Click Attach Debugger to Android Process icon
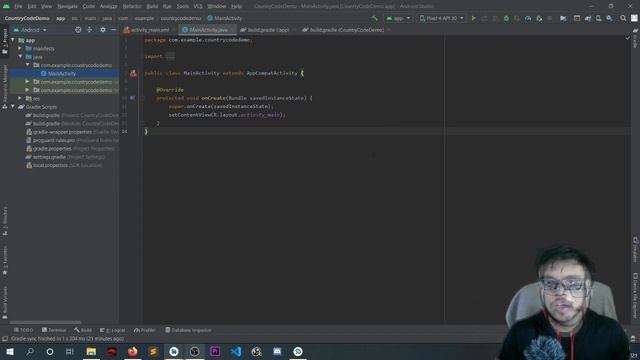Image resolution: width=640 pixels, height=360 pixels. point(539,18)
